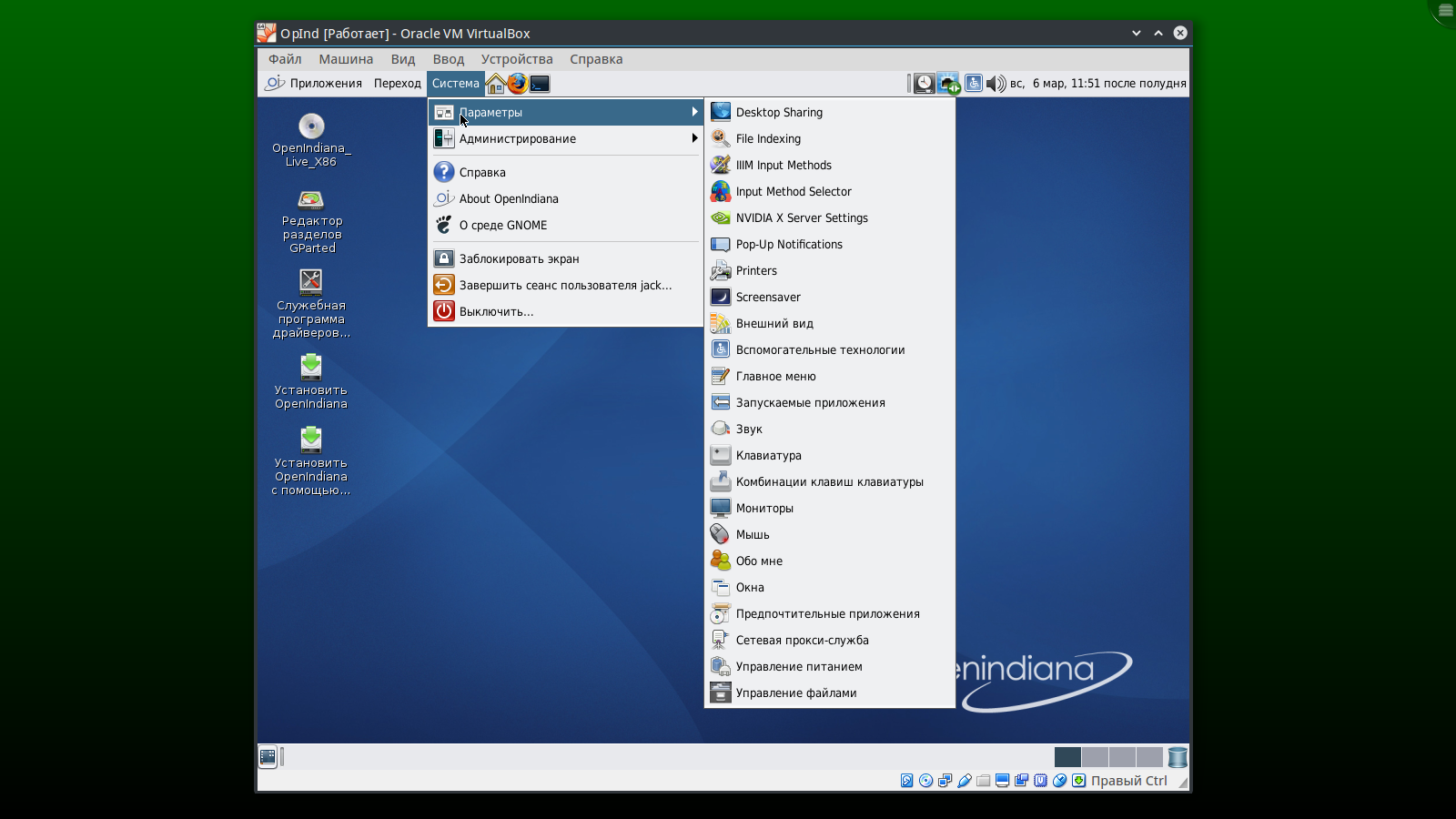This screenshot has width=1456, height=819.
Task: Open the VirtualBox Вид menu
Action: [x=403, y=59]
